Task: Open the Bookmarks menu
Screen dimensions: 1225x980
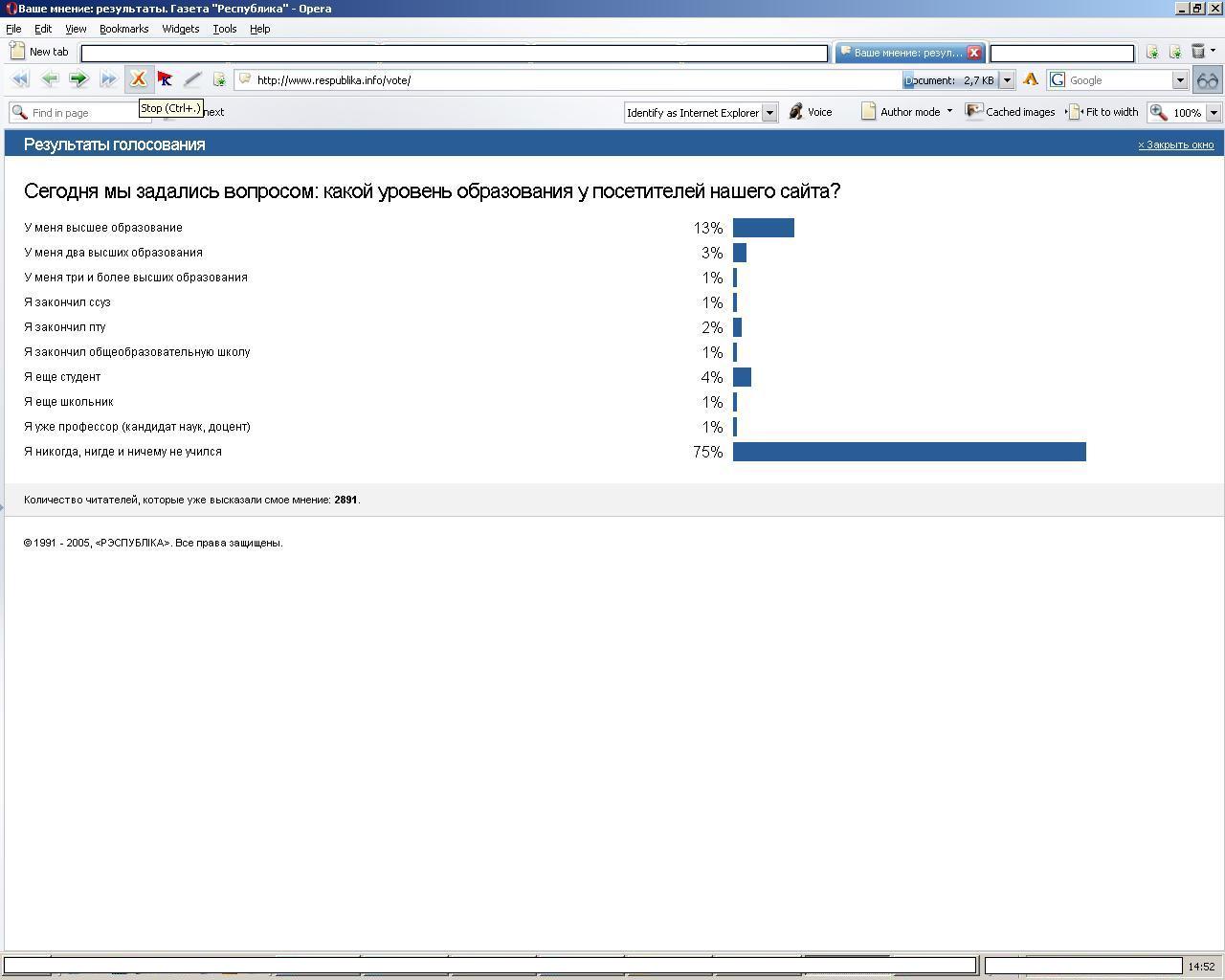Action: point(123,29)
